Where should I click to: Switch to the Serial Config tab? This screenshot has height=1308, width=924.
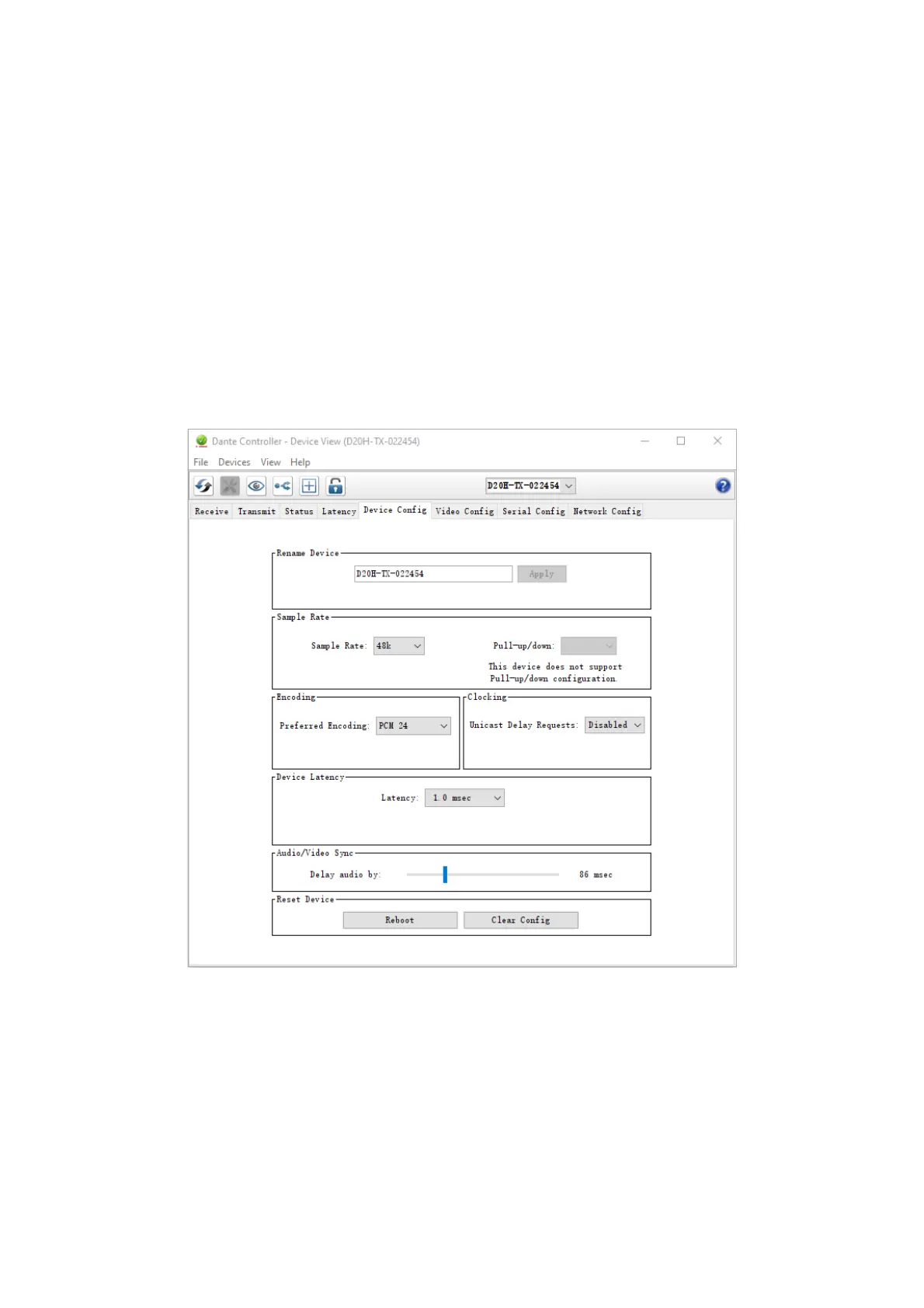coord(533,511)
